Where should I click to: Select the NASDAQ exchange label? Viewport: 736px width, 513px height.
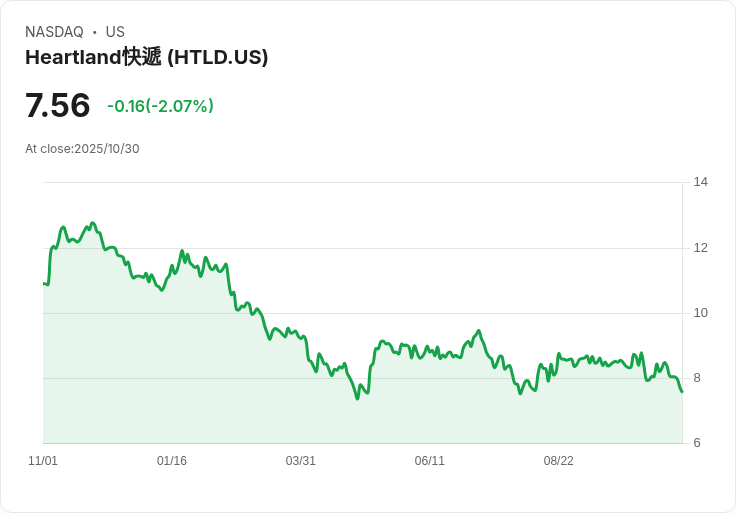(x=54, y=32)
